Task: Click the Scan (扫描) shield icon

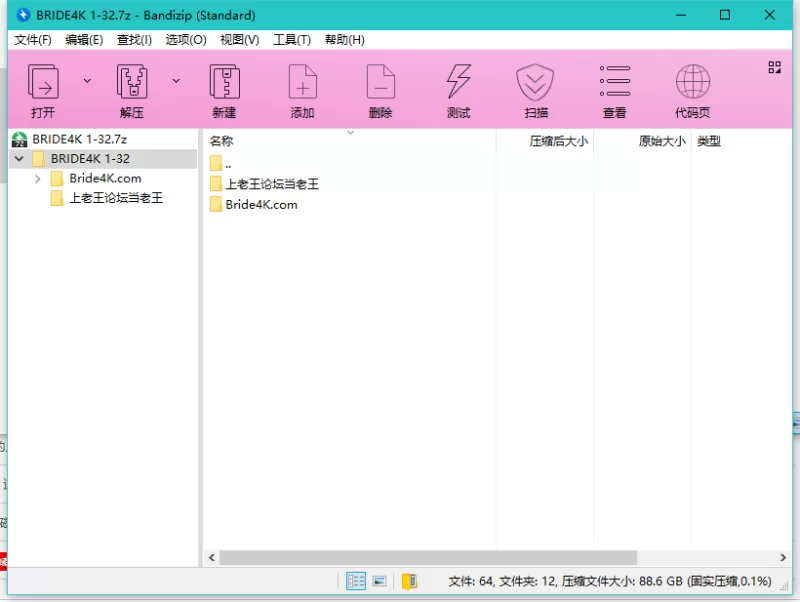Action: [535, 82]
